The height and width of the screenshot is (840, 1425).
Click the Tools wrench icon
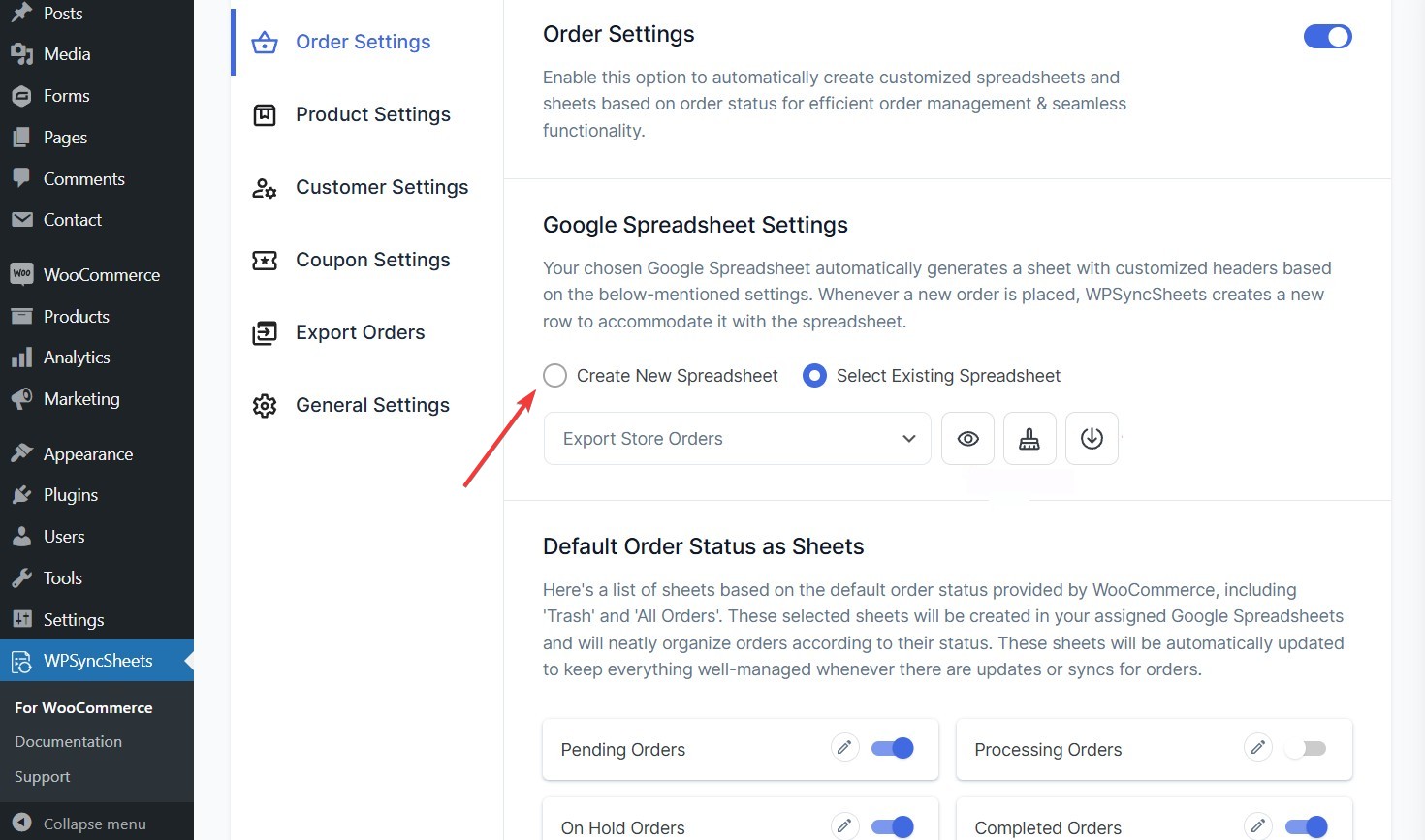point(21,577)
